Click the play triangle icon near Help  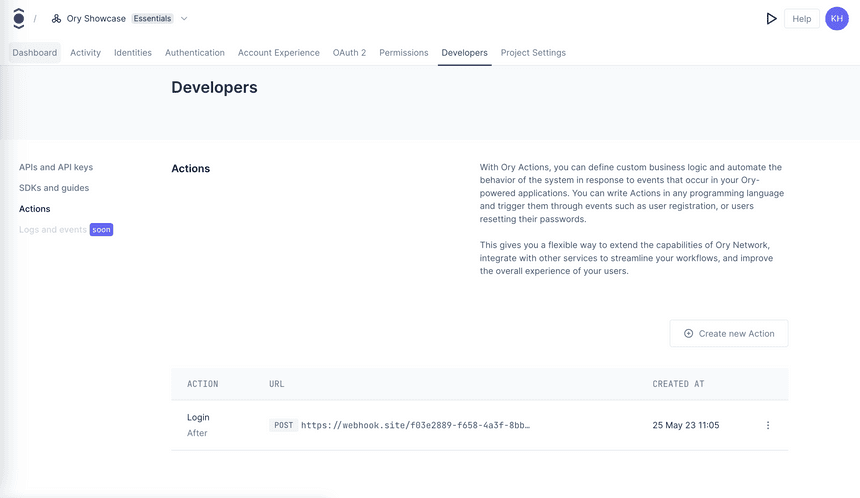point(771,19)
